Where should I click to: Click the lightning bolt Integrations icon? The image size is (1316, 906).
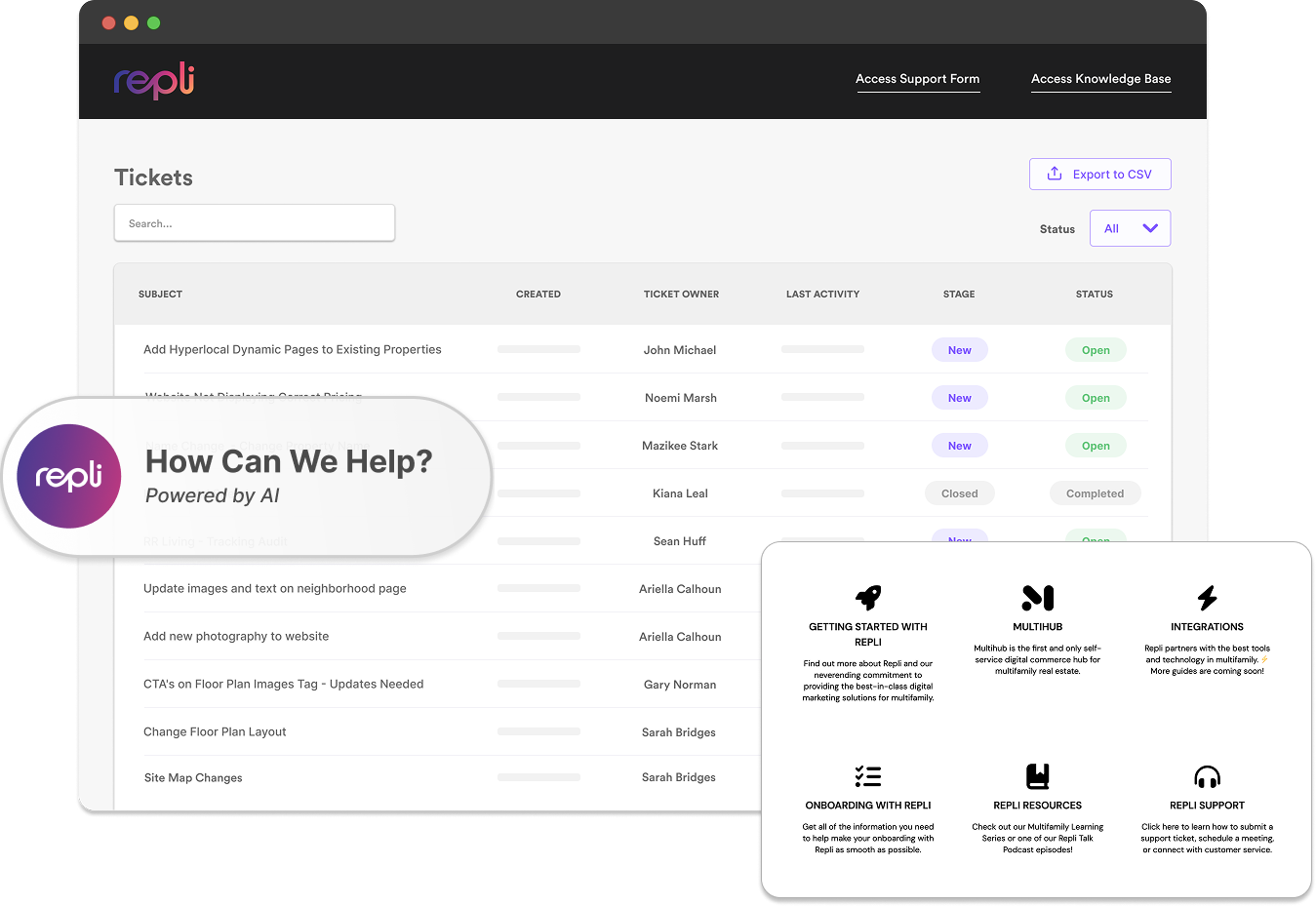pyautogui.click(x=1208, y=597)
